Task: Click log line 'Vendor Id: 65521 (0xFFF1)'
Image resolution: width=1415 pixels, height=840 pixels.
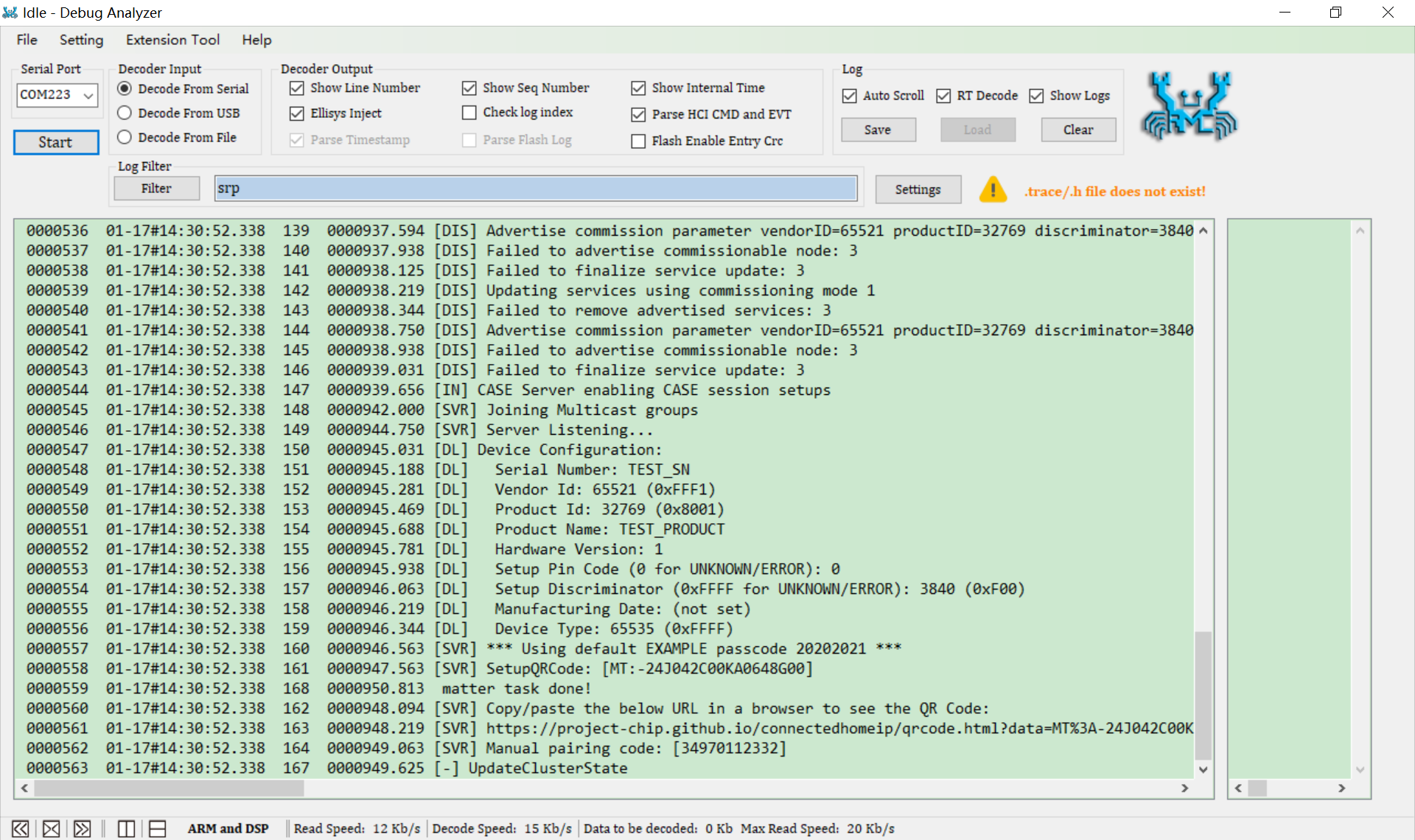Action: tap(604, 490)
